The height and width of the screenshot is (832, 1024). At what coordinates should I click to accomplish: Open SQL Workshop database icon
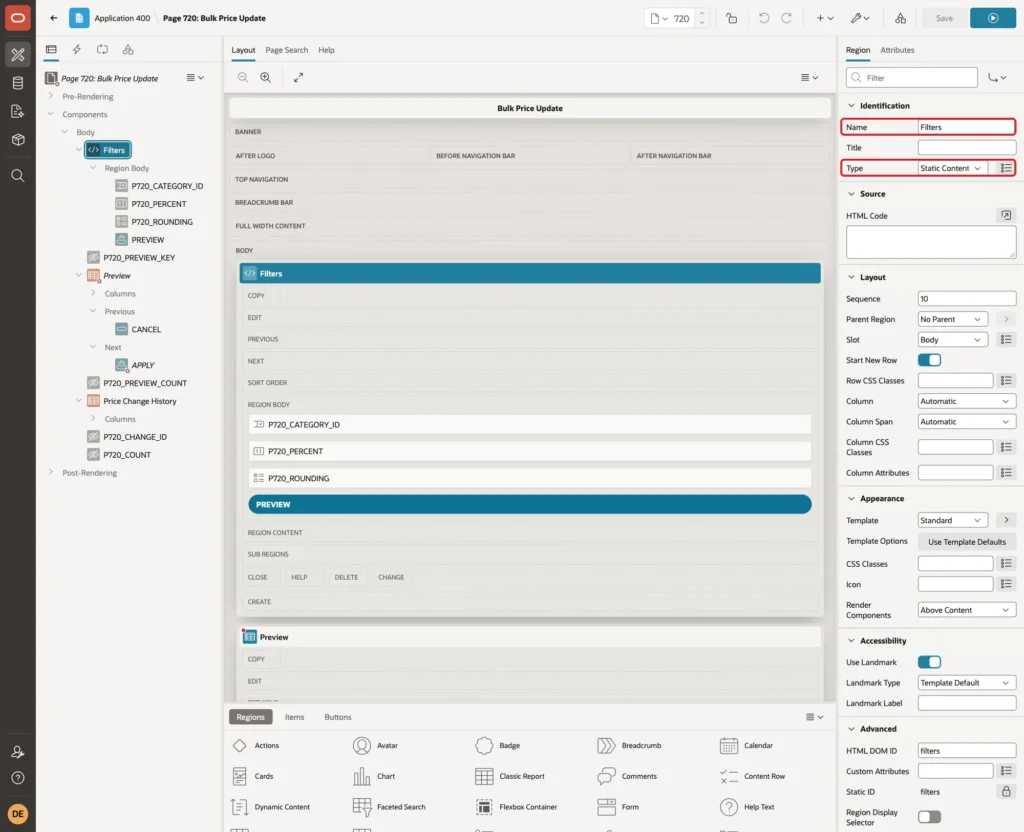pos(18,83)
